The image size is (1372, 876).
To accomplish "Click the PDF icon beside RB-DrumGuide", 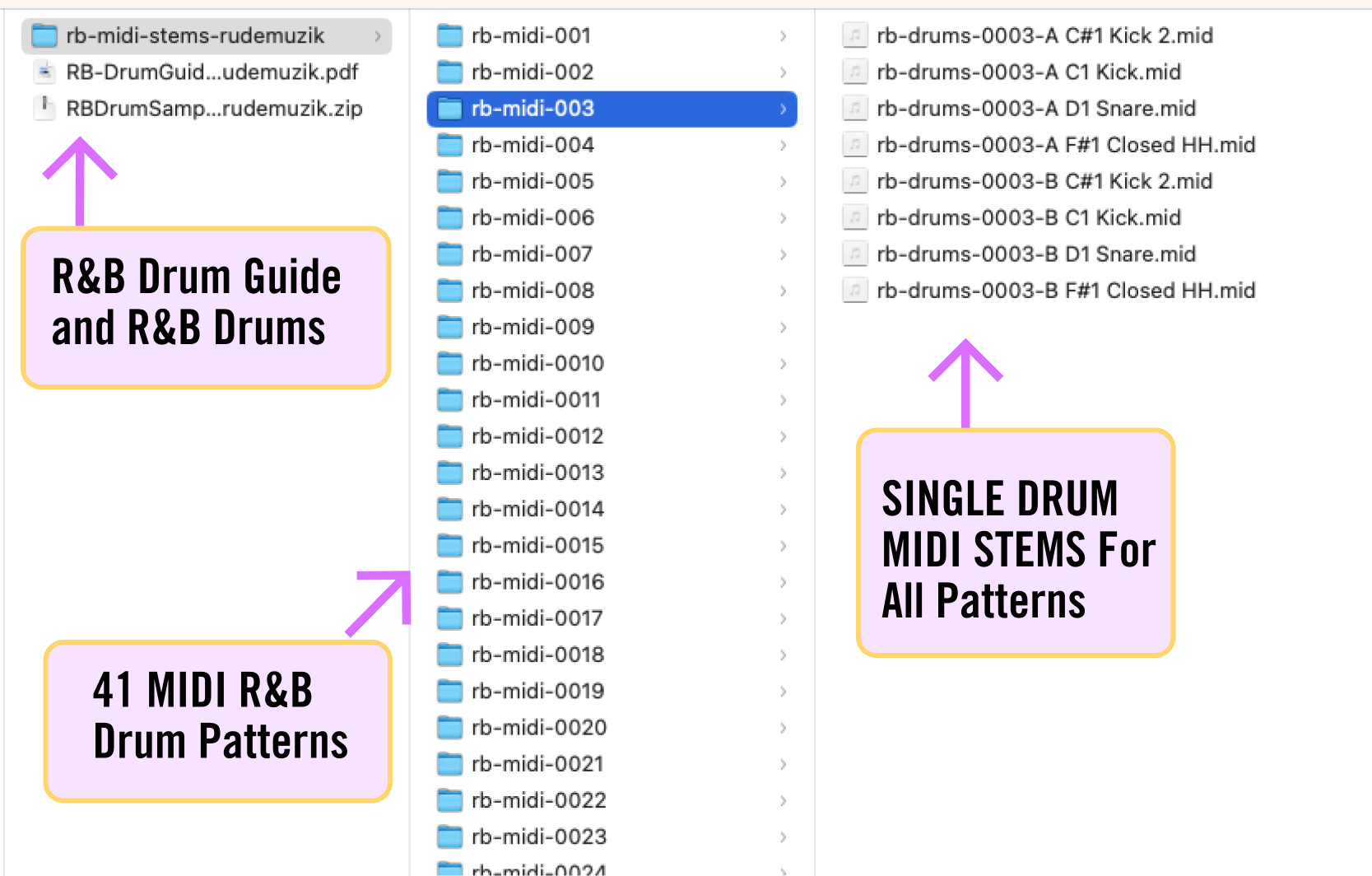I will tap(43, 72).
